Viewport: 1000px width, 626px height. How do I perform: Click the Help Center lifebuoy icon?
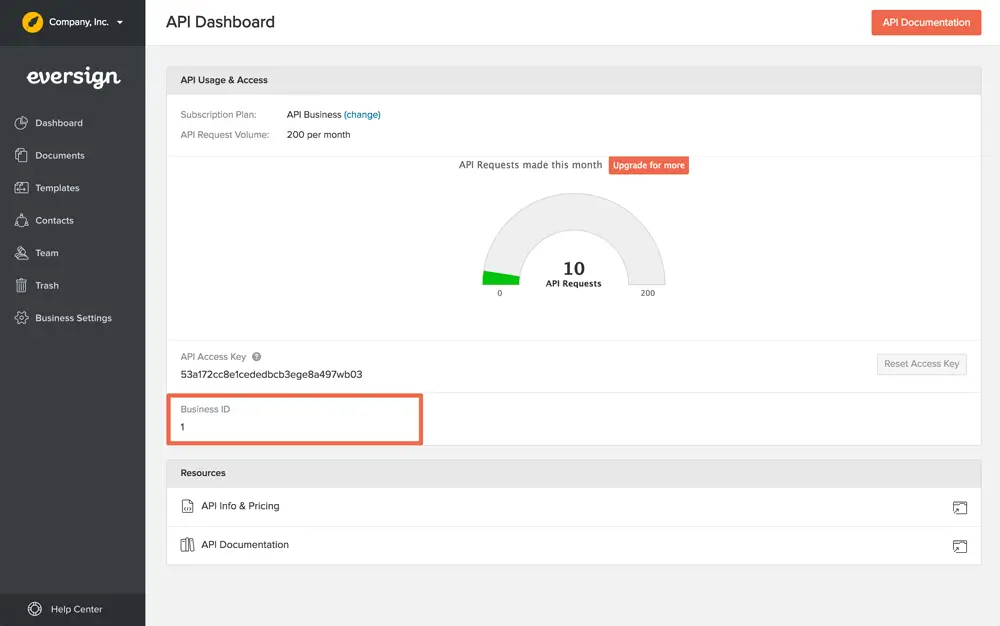(35, 609)
